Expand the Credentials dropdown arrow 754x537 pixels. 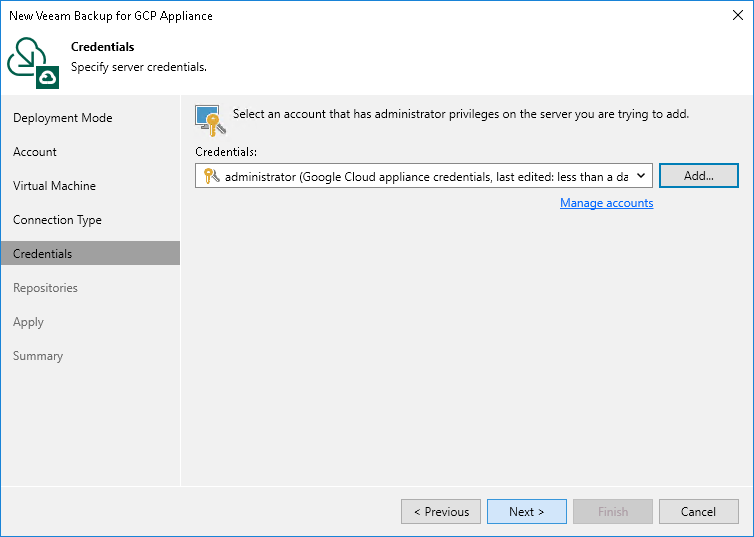[x=641, y=176]
